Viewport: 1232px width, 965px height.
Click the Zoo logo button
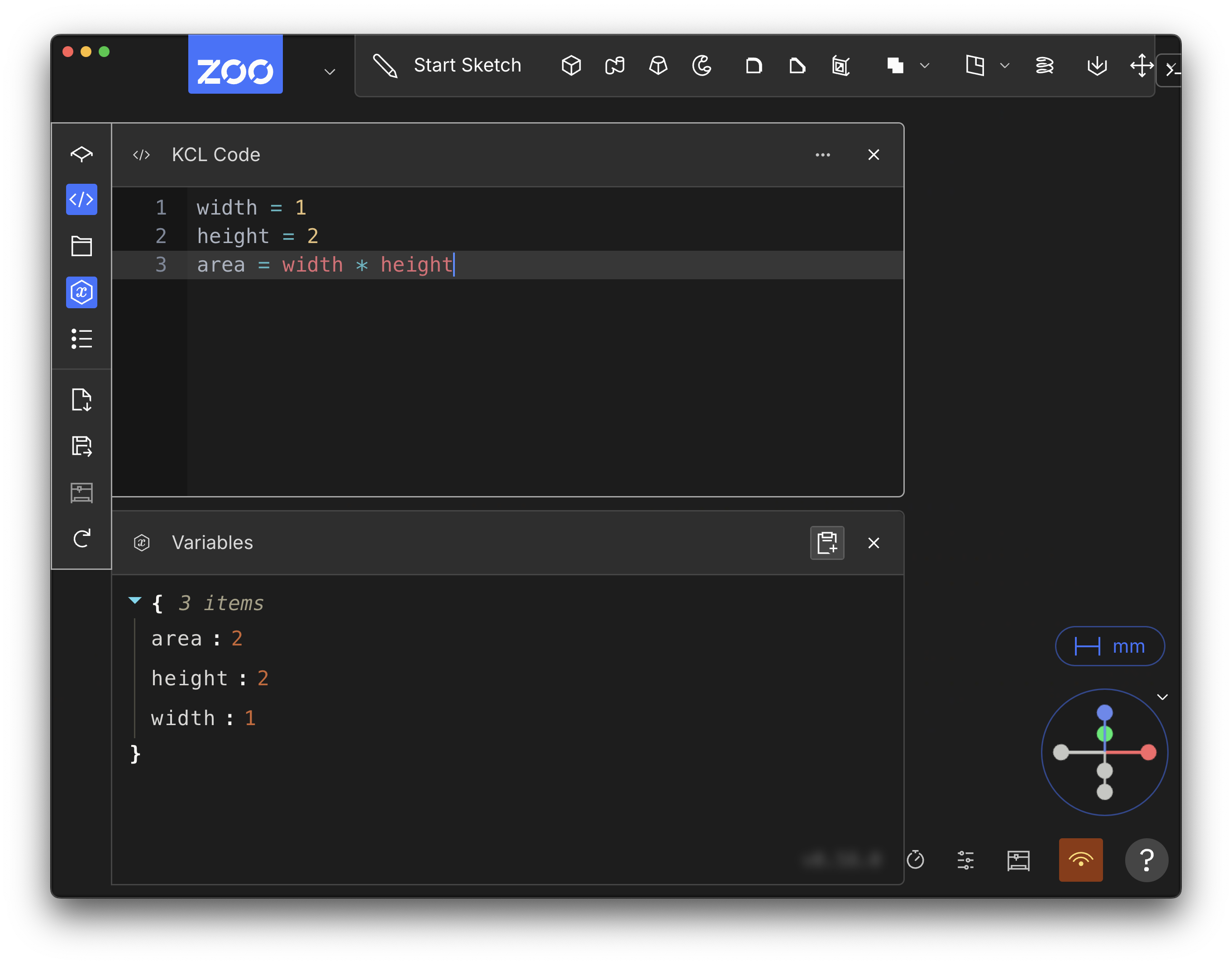coord(235,64)
